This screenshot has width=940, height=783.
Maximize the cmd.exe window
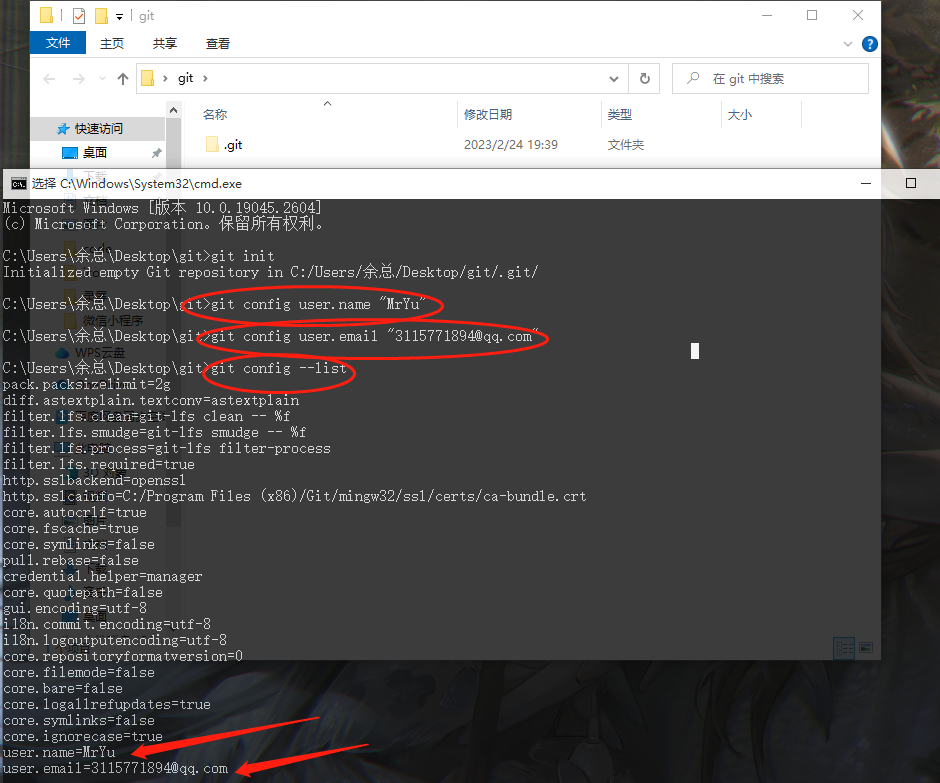click(x=911, y=183)
